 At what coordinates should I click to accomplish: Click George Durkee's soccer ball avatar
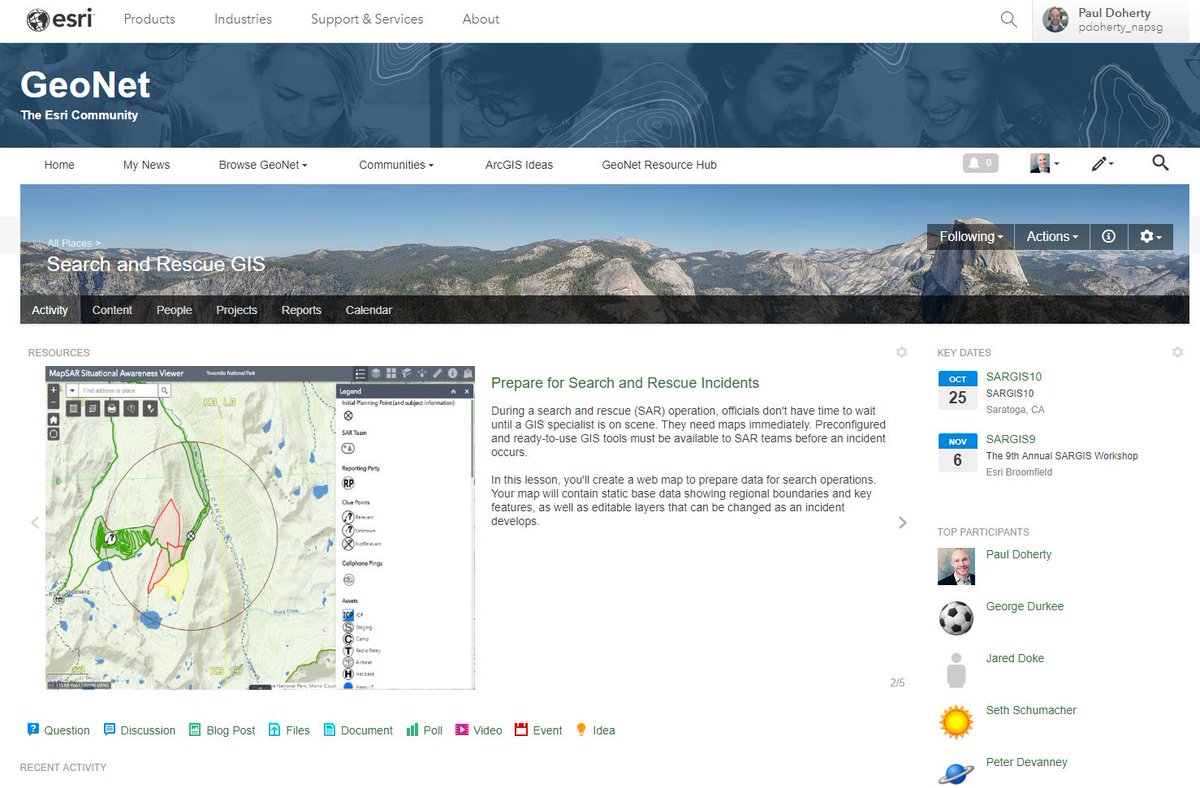tap(956, 618)
